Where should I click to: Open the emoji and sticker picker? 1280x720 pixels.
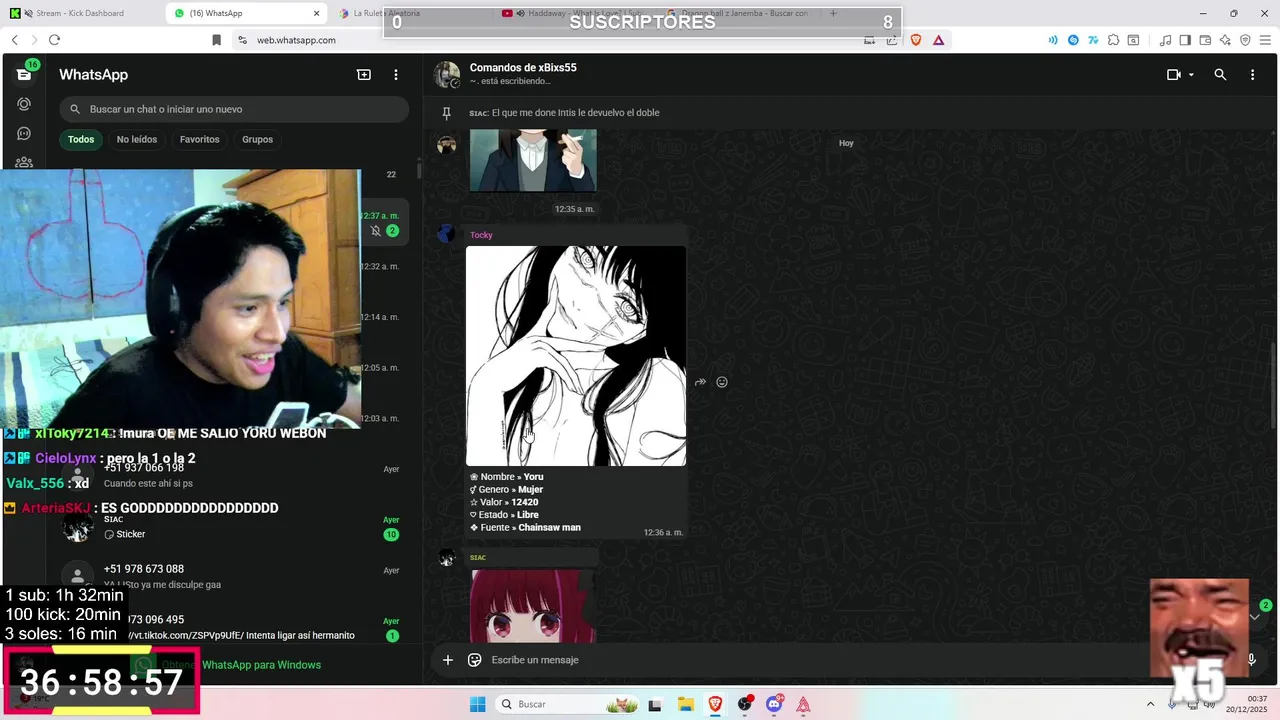tap(475, 660)
